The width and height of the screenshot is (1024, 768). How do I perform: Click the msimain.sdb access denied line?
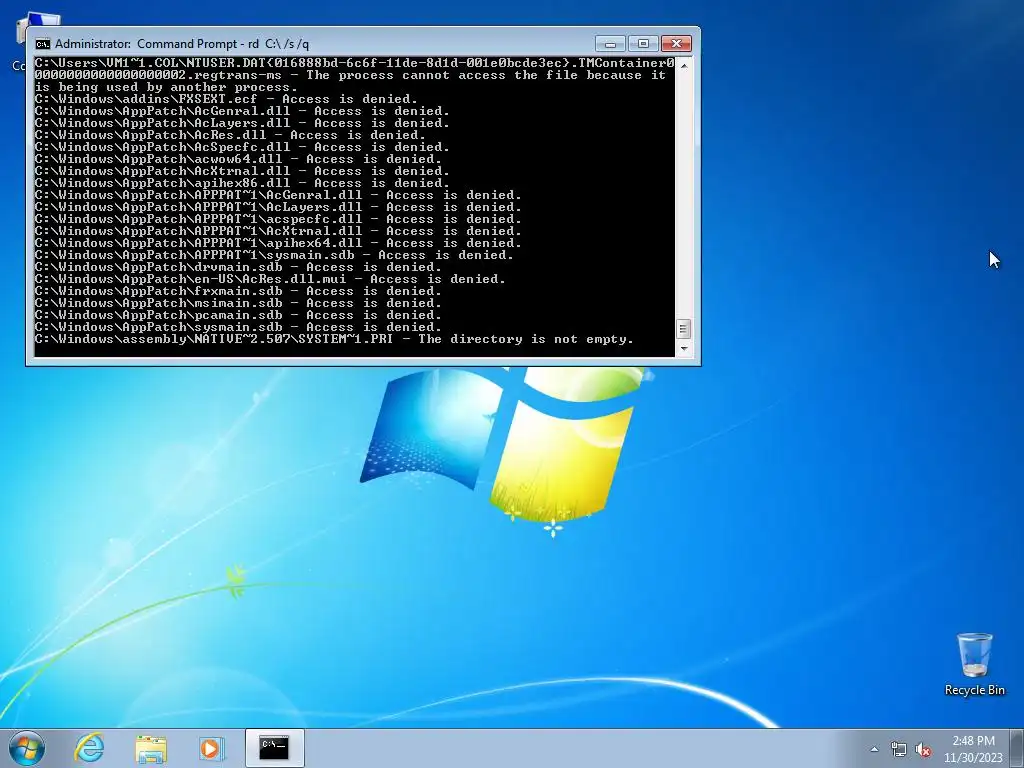tap(238, 303)
